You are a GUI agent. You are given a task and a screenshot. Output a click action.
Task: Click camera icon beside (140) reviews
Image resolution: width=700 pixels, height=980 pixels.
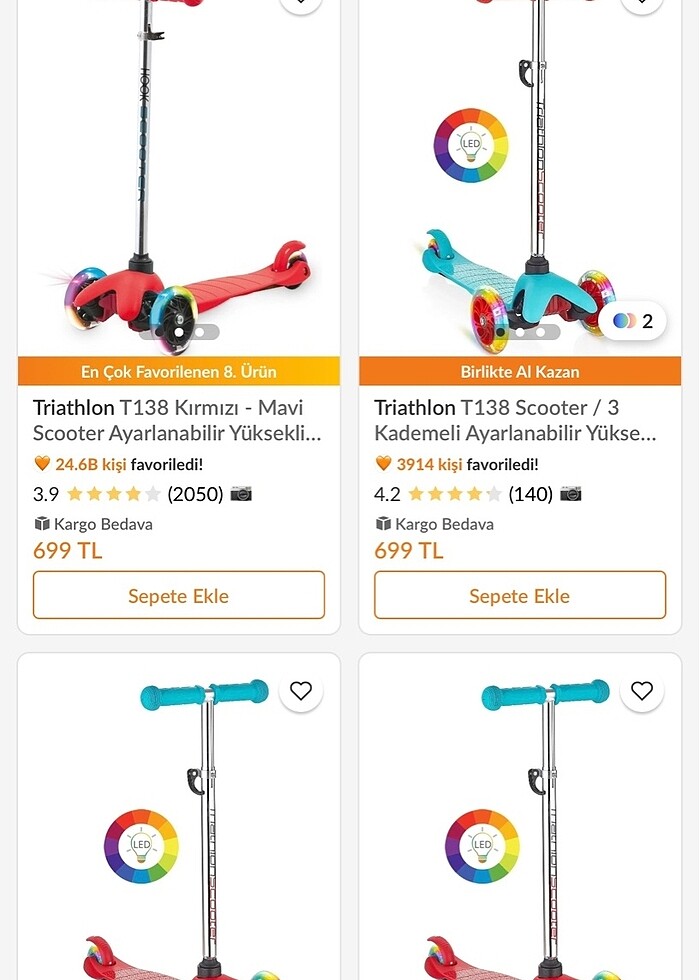570,493
